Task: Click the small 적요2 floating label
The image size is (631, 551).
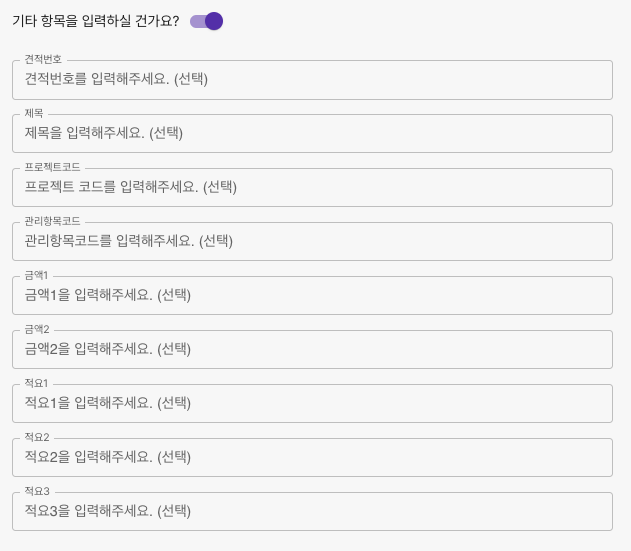Action: point(37,438)
